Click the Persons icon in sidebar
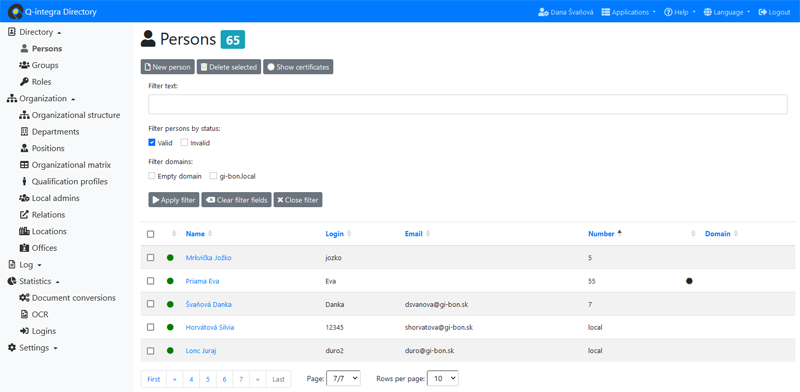Viewport: 800px width, 392px height. tap(24, 49)
